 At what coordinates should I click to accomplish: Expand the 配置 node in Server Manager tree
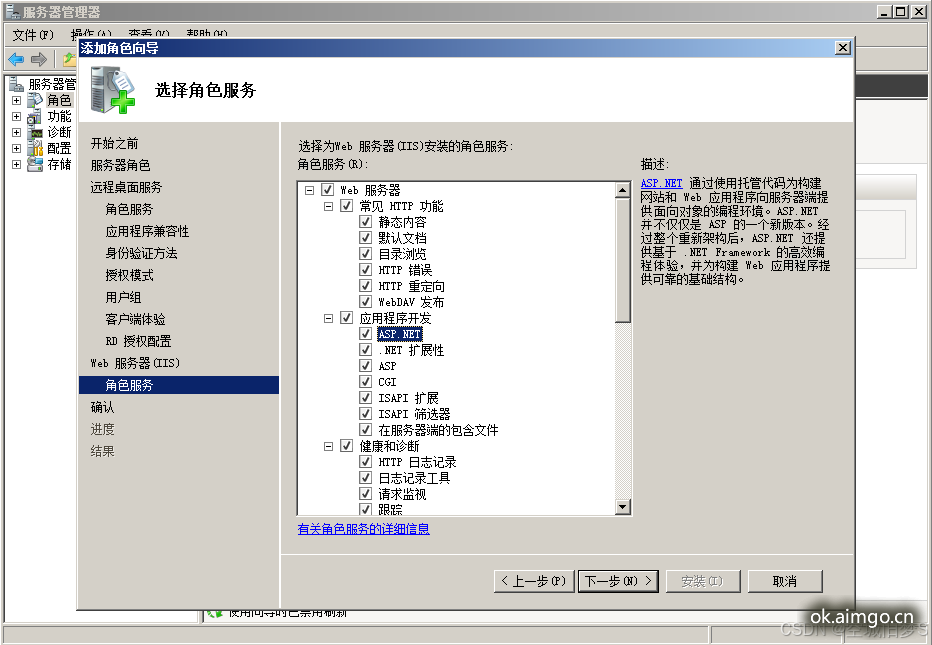coord(17,148)
